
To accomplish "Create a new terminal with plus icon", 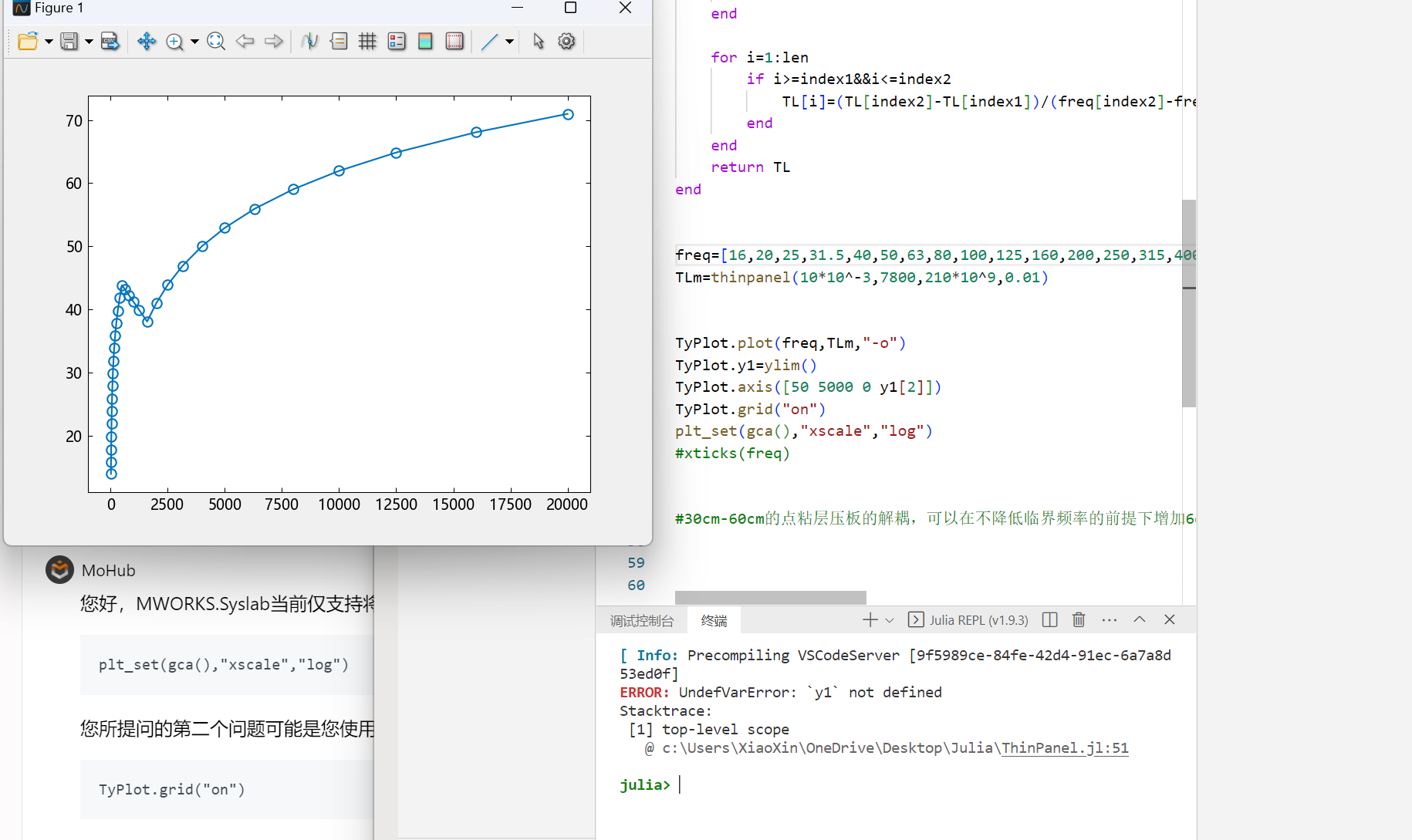I will [870, 620].
